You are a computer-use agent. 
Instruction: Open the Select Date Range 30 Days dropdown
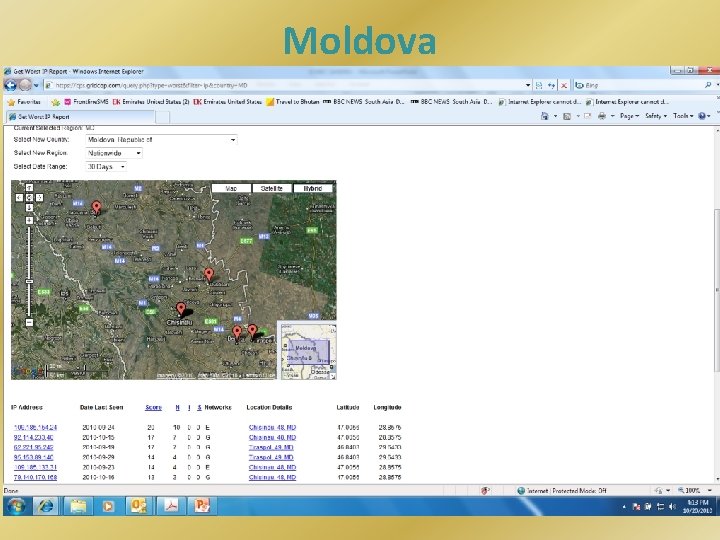coord(106,167)
